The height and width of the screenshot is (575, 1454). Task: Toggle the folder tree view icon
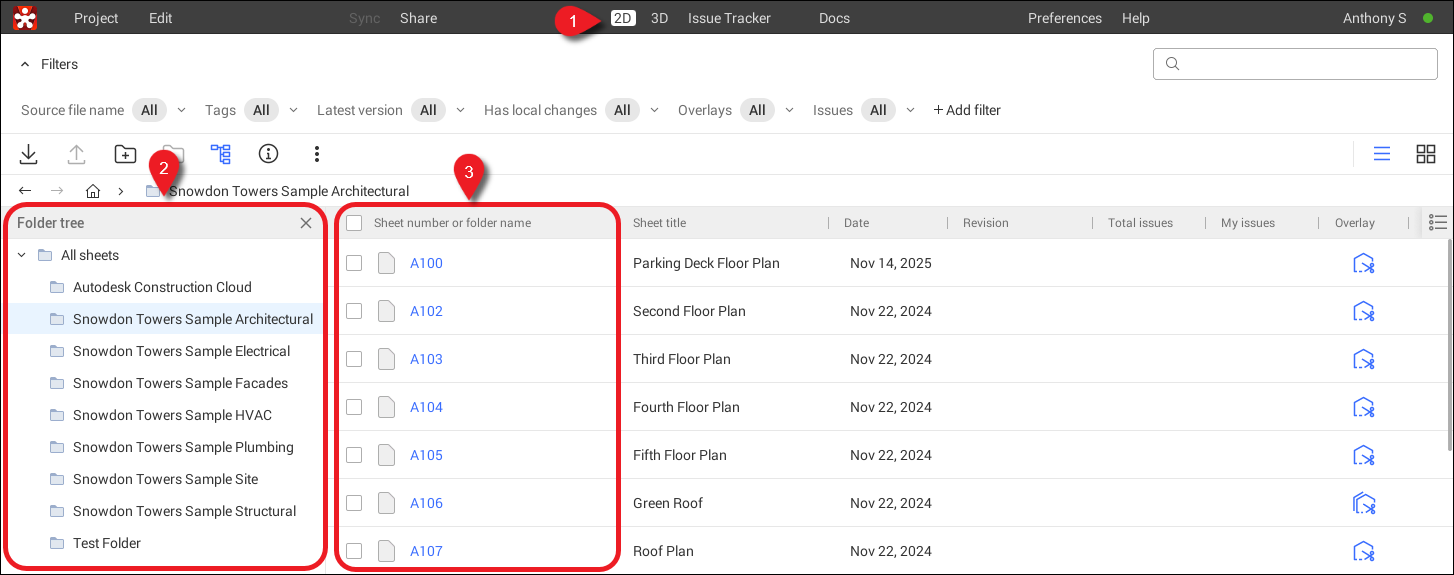tap(220, 154)
